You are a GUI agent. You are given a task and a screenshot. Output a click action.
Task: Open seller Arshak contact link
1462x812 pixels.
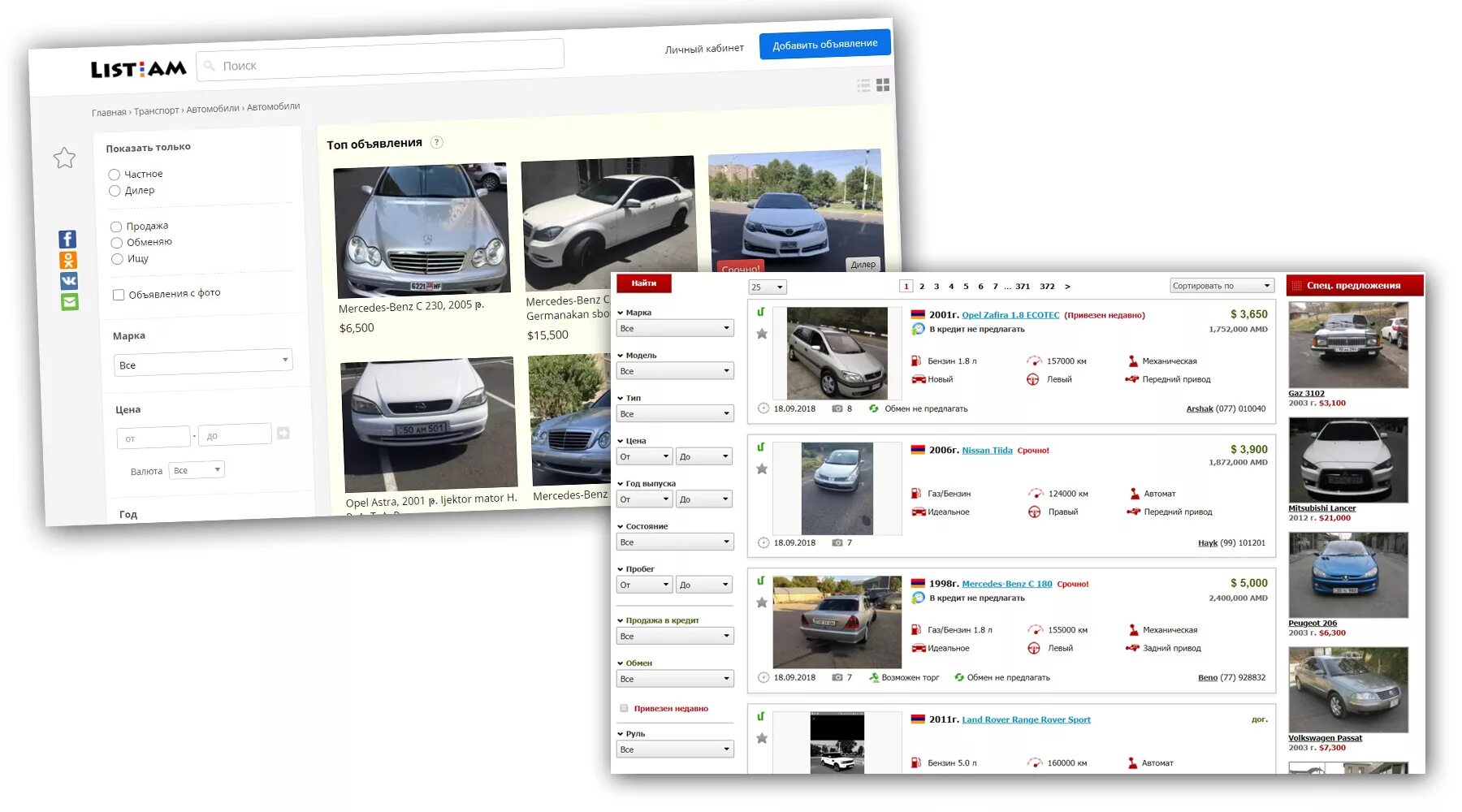coord(1199,408)
